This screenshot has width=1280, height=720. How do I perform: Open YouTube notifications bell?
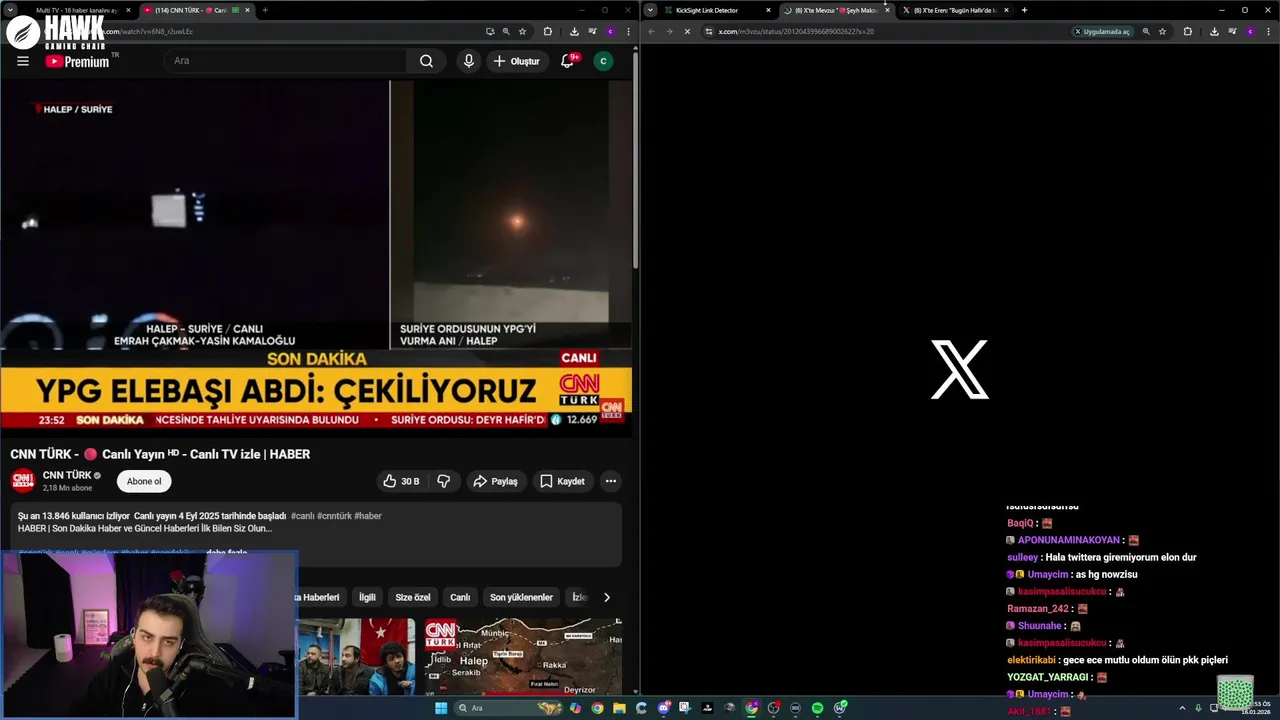coord(567,61)
